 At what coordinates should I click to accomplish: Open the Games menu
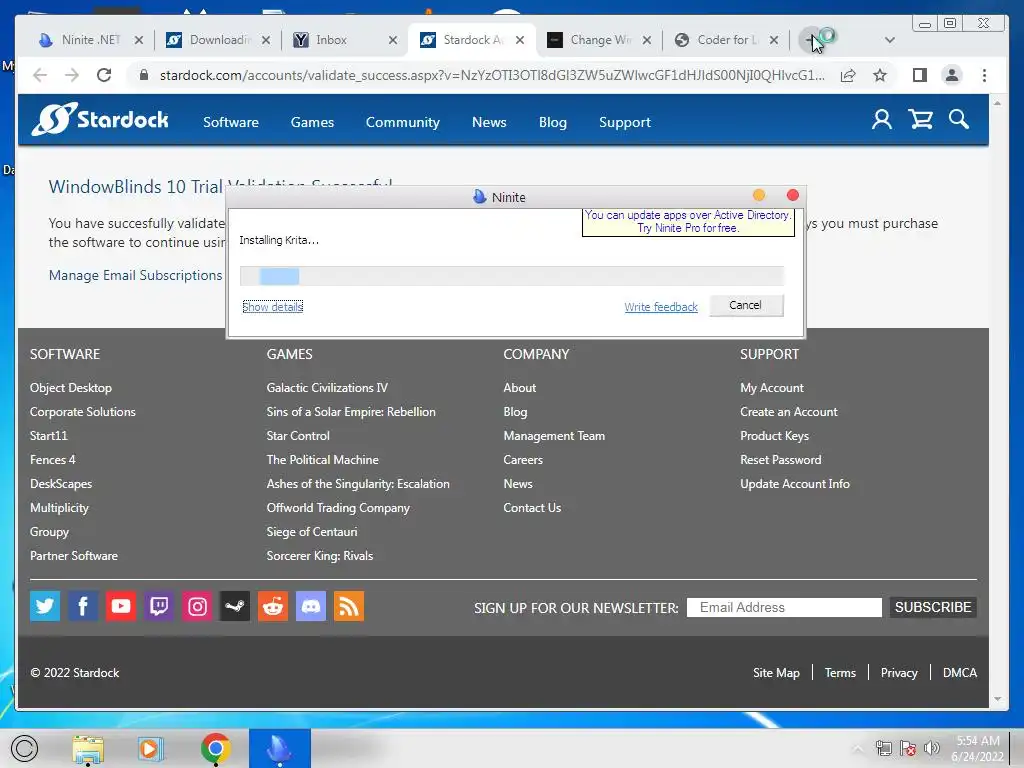pos(312,122)
